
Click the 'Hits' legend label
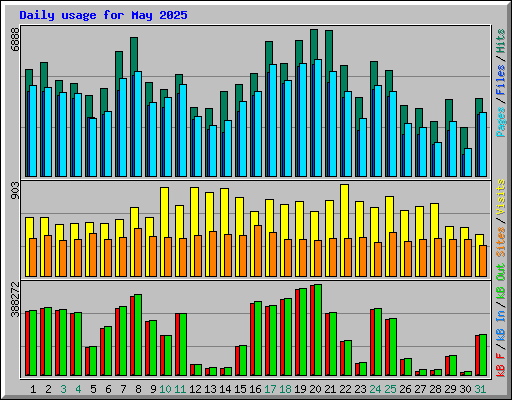pyautogui.click(x=501, y=41)
